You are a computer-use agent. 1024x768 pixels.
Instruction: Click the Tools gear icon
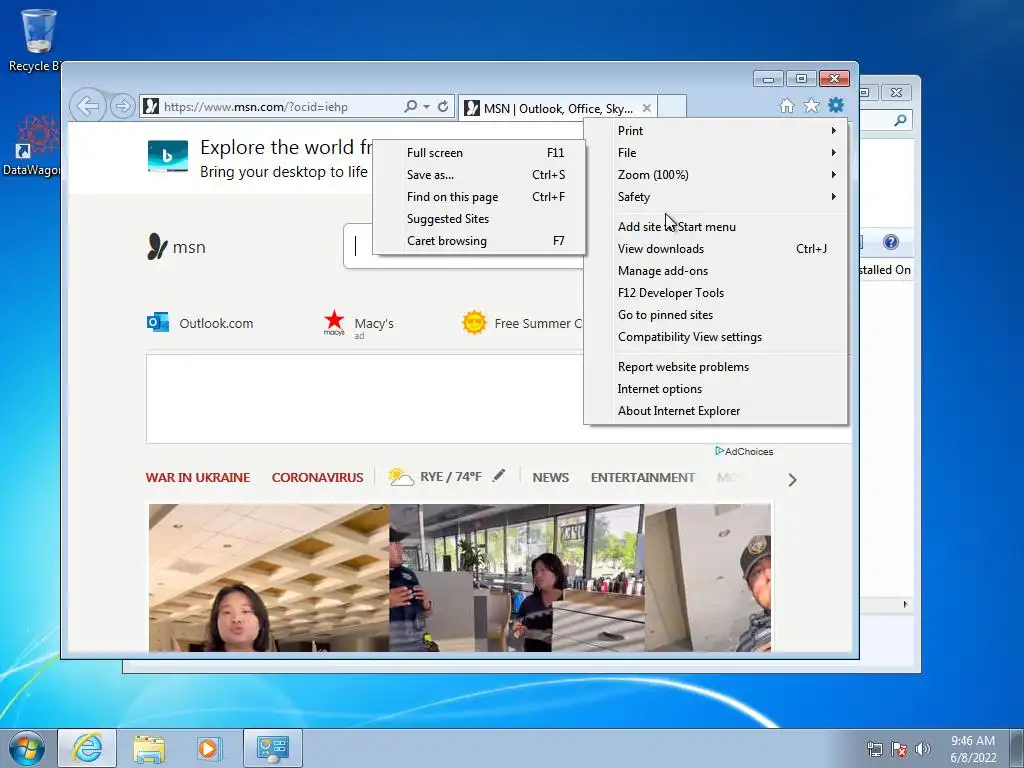836,105
